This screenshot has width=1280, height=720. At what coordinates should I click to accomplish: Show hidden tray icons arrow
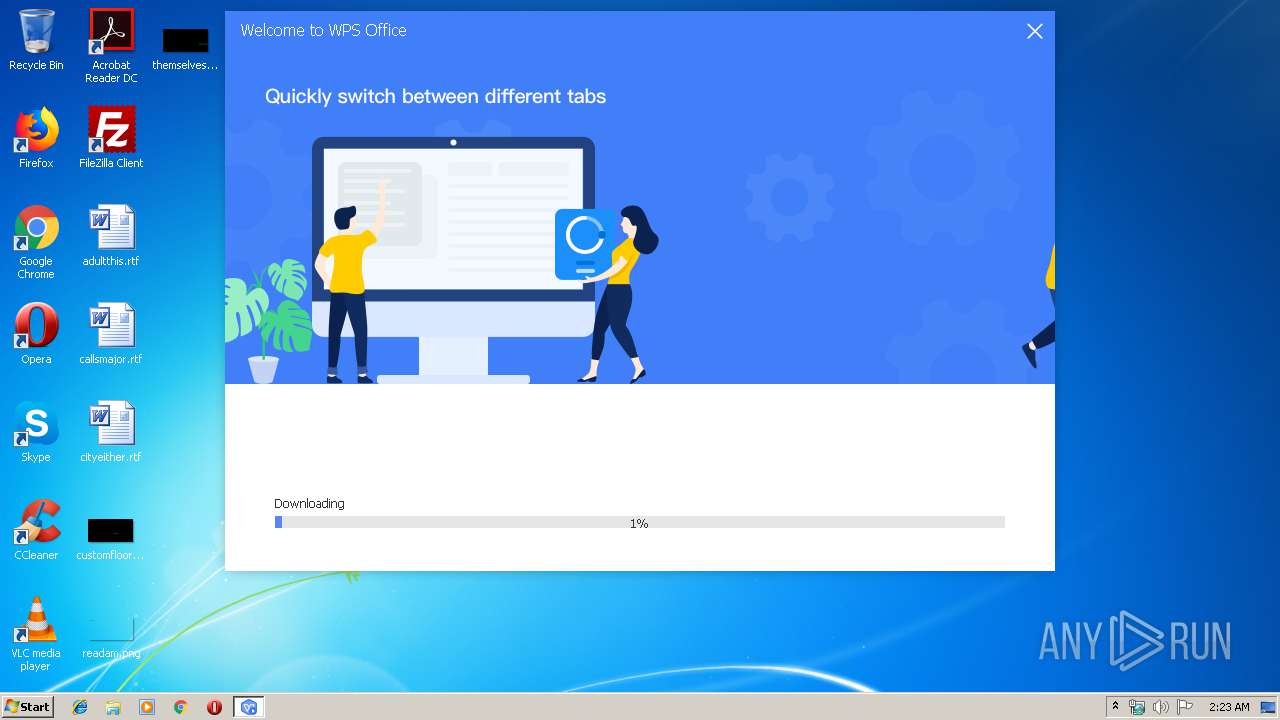1115,707
